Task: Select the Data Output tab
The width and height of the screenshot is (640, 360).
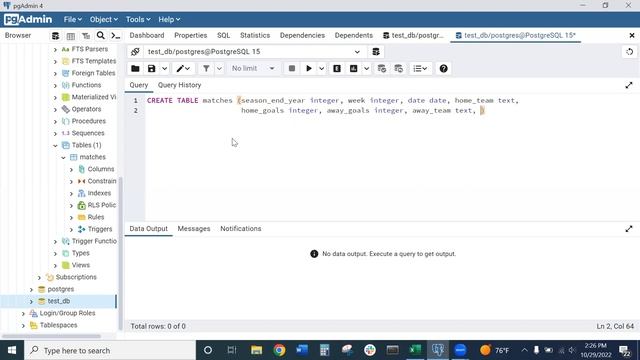Action: 149,229
